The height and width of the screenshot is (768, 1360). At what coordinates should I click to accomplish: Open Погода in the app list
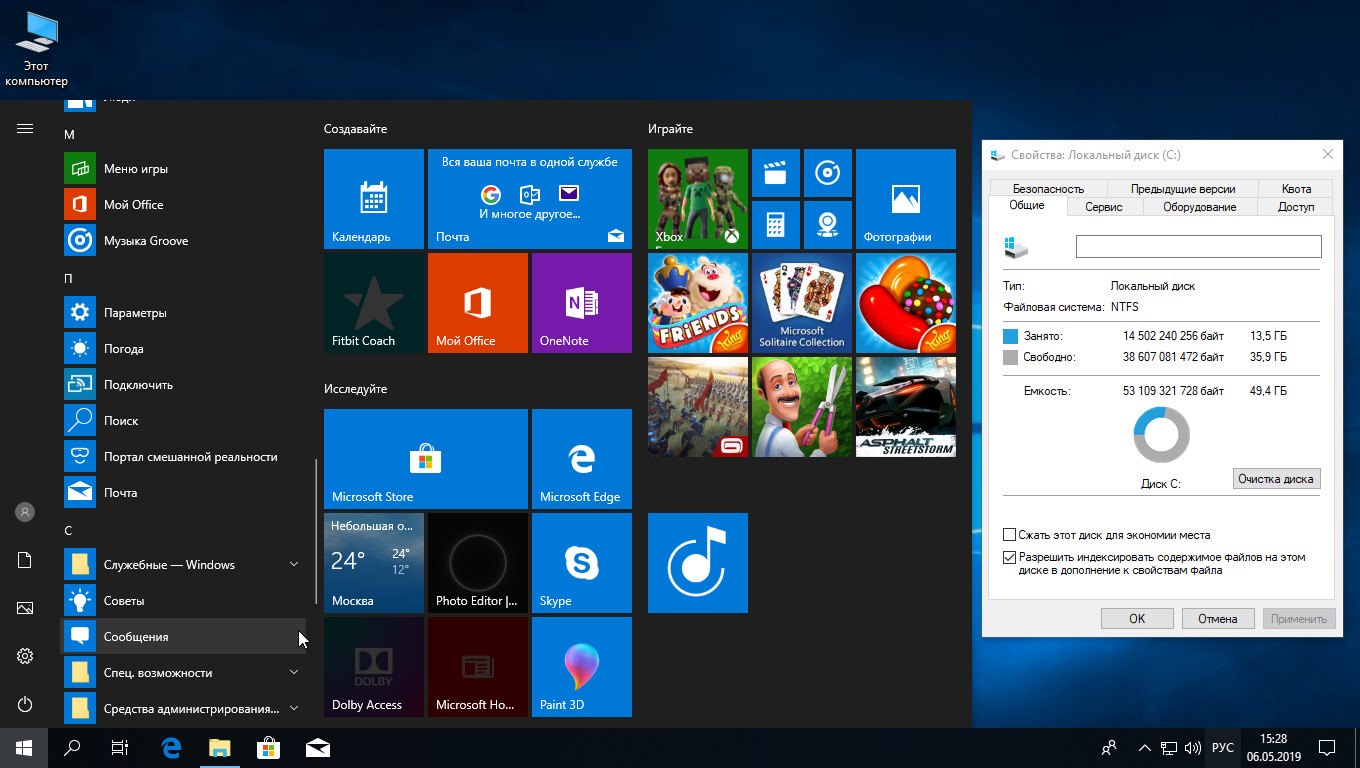pyautogui.click(x=185, y=349)
